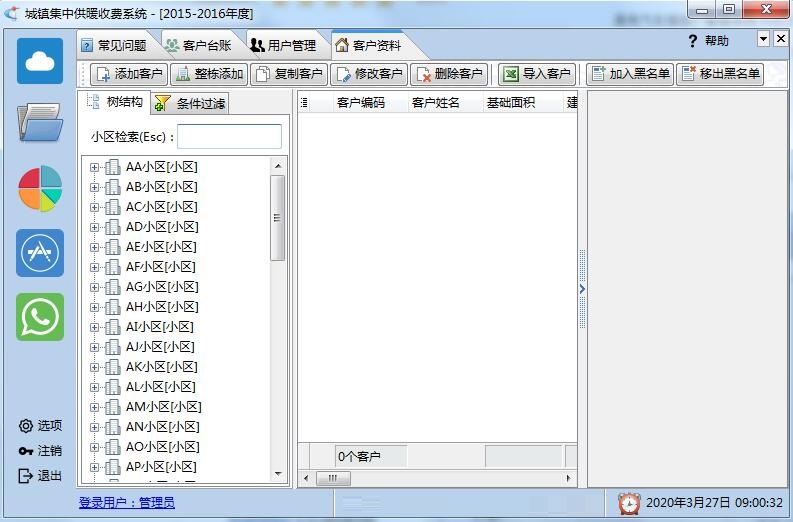Click the tree scroll up arrow
This screenshot has width=793, height=522.
click(x=277, y=166)
